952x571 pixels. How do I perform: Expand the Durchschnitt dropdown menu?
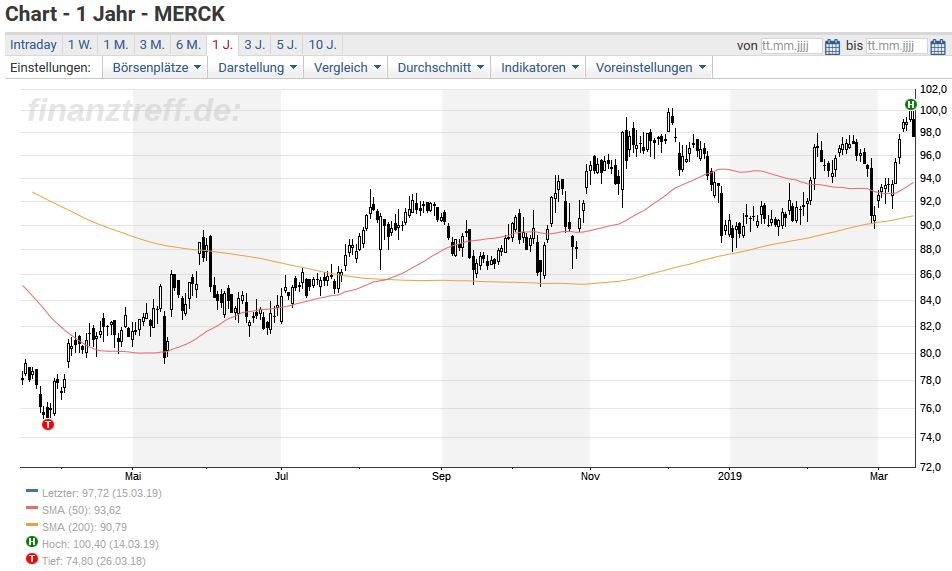click(x=440, y=67)
